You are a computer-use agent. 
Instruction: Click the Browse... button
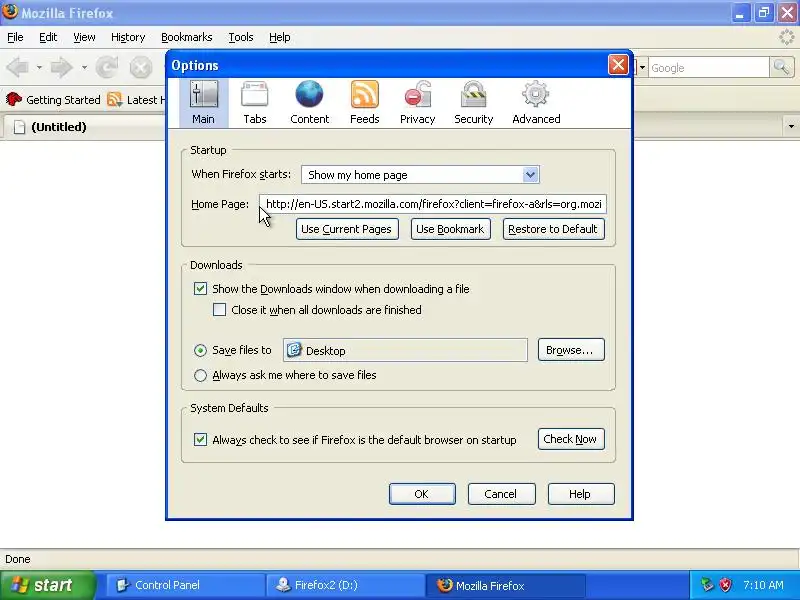coord(571,350)
